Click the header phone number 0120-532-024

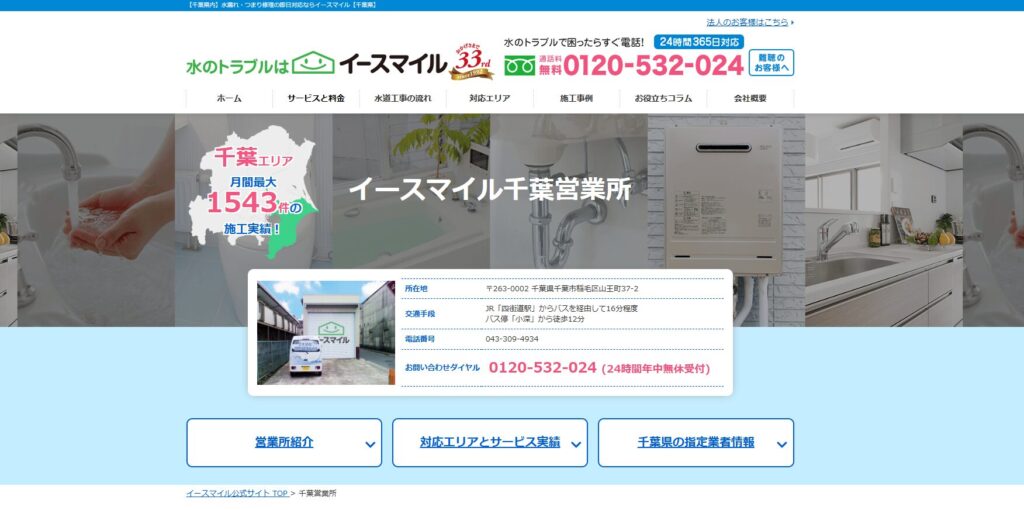[653, 66]
